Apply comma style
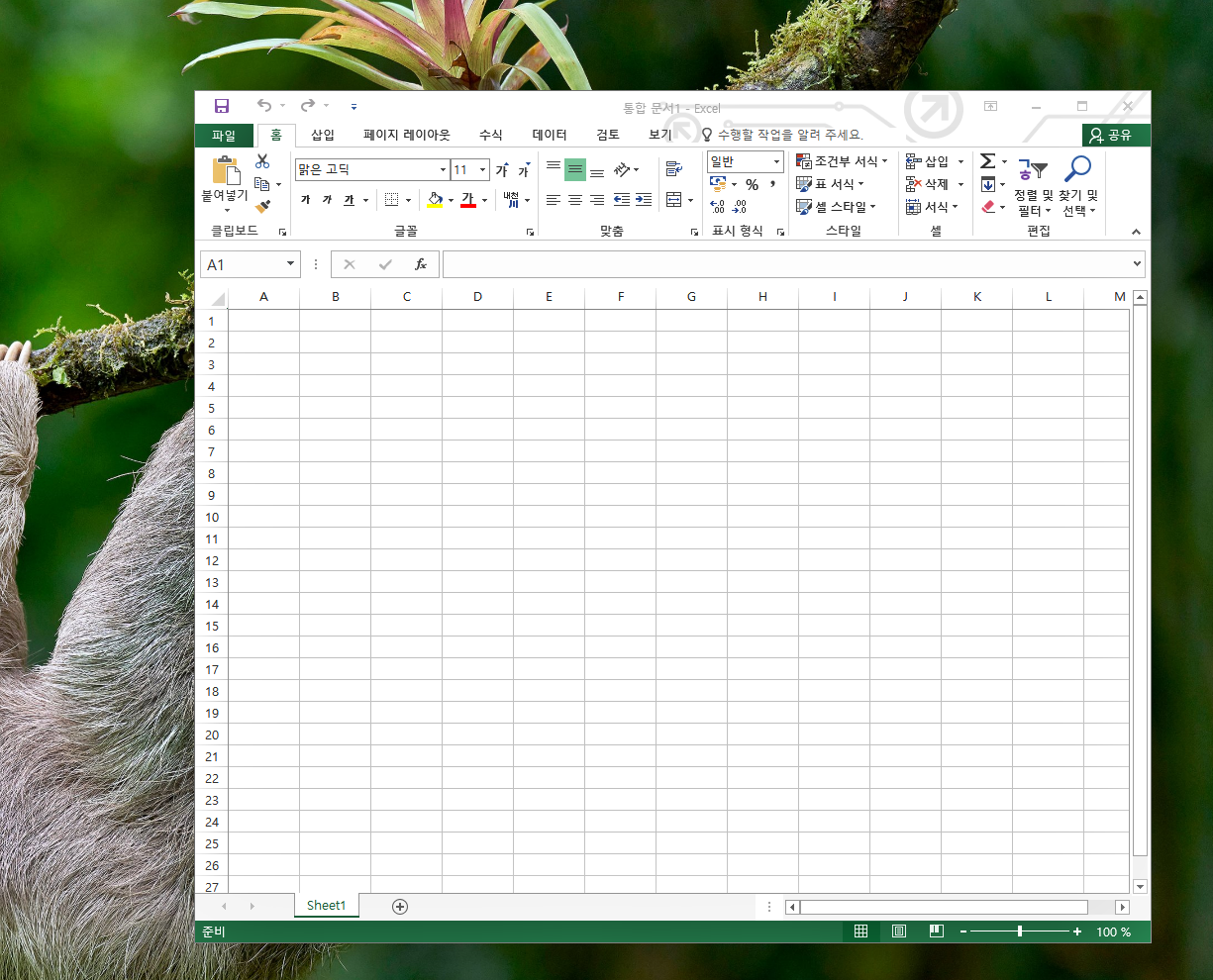The image size is (1213, 980). point(771,184)
